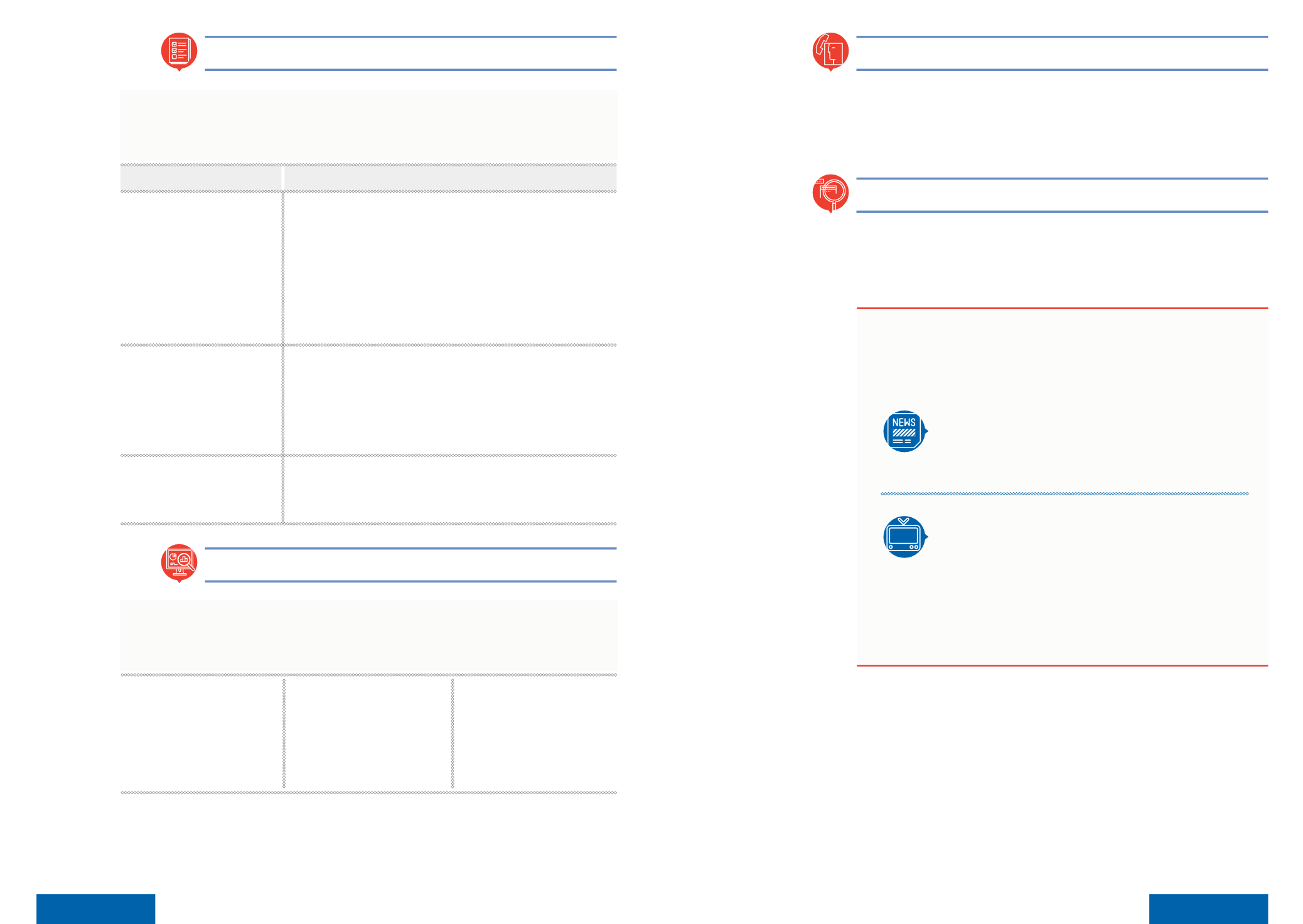Select the grey box under the analytics heading
1303x924 pixels.
[x=369, y=637]
